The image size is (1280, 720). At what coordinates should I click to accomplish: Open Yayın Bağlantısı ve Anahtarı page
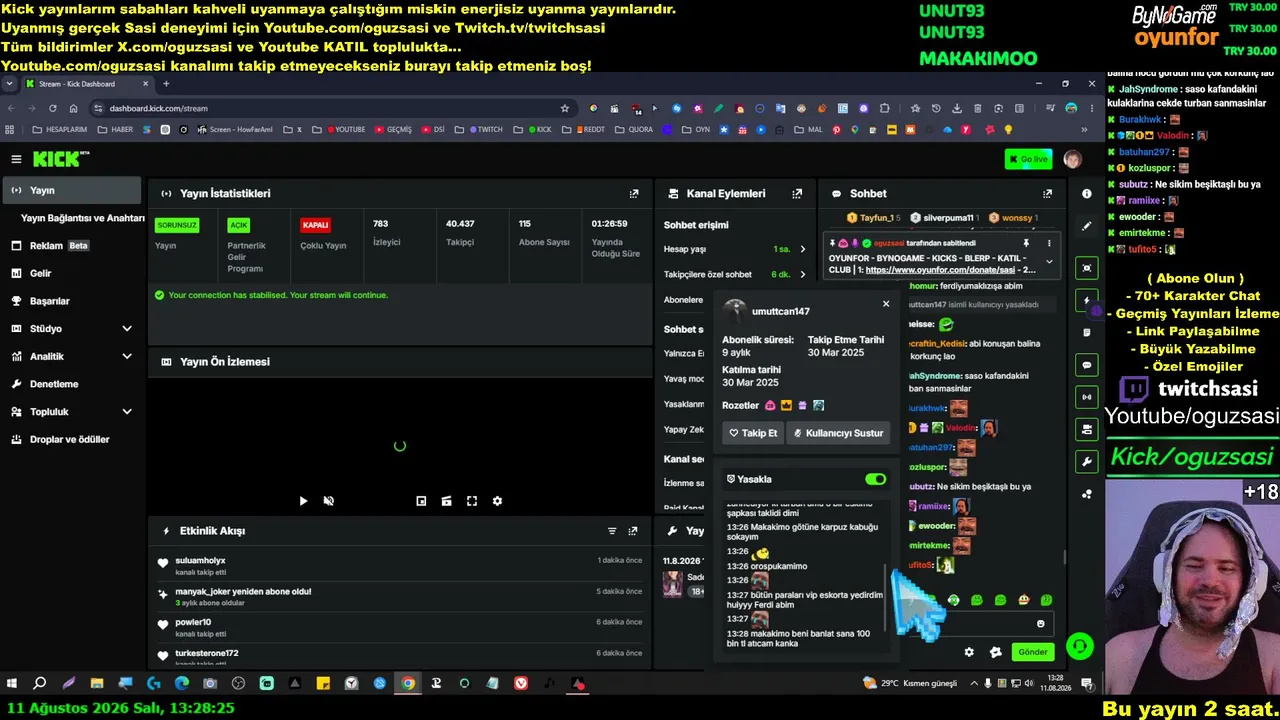[x=83, y=218]
